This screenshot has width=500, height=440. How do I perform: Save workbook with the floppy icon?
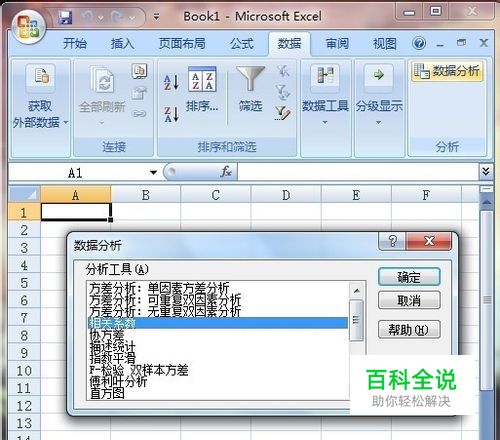(x=65, y=17)
